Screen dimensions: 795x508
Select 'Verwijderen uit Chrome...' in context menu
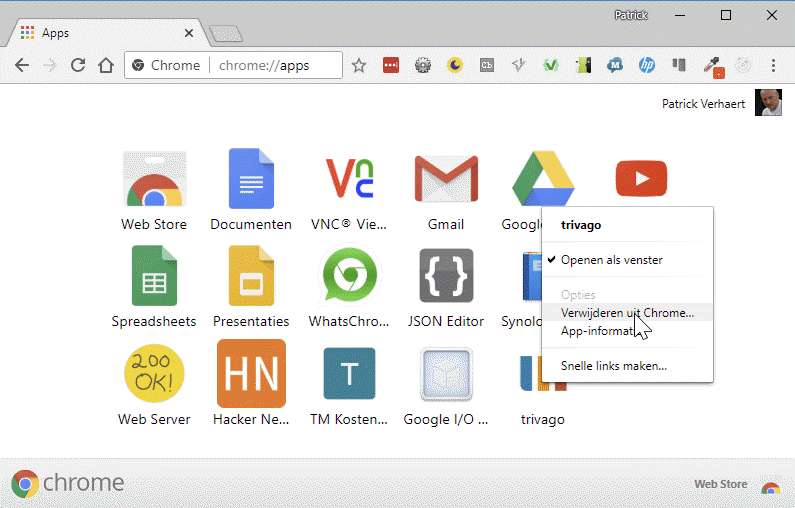click(x=627, y=313)
